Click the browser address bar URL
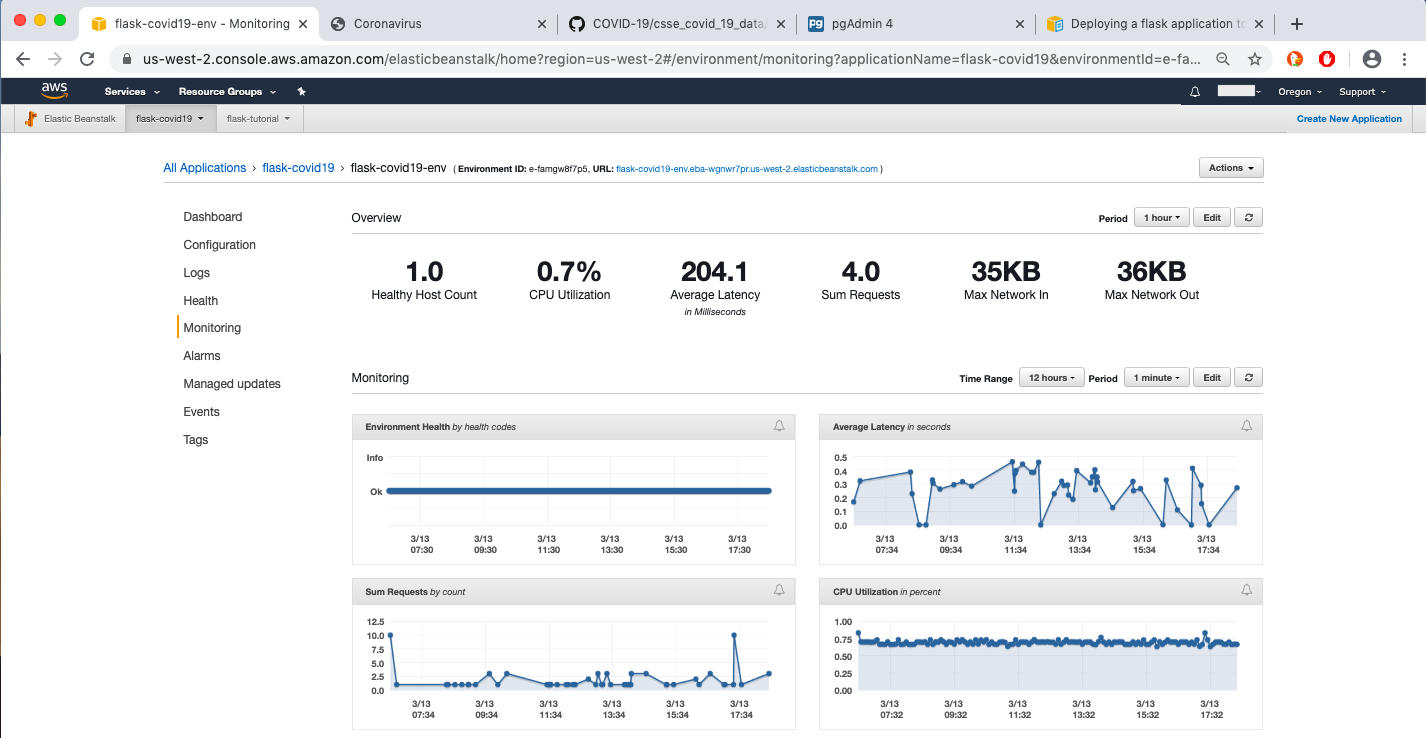The image size is (1426, 738). [x=670, y=59]
